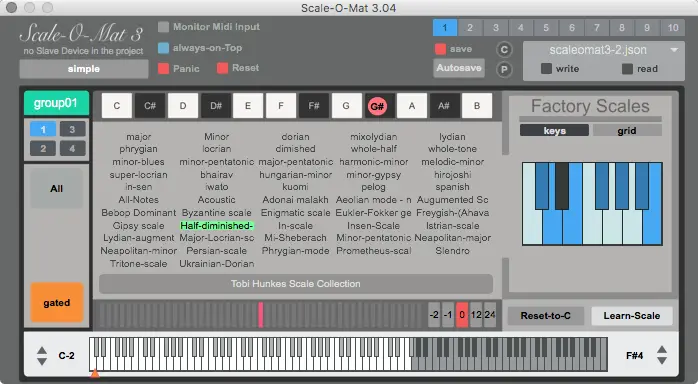698x384 pixels.
Task: Select the A root note key
Action: coord(412,106)
